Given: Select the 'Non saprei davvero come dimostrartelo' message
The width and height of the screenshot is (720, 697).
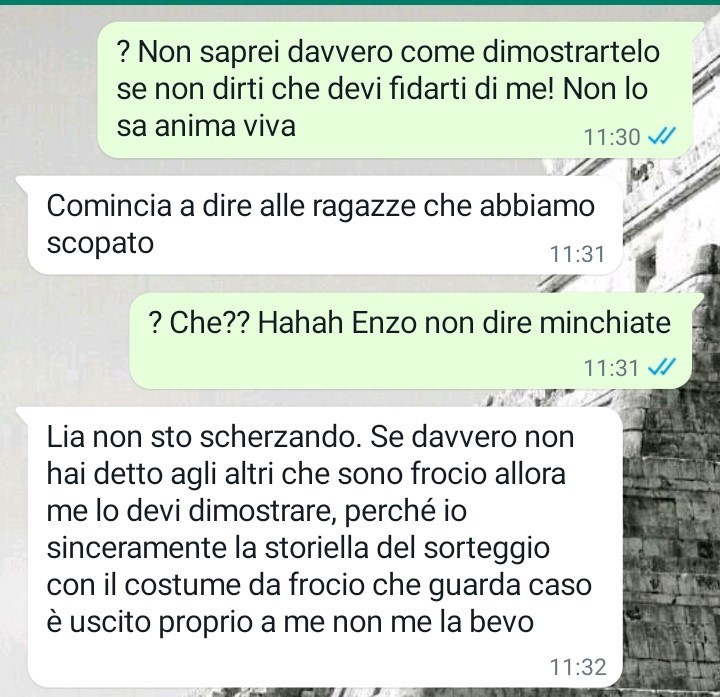Looking at the screenshot, I should click(394, 90).
